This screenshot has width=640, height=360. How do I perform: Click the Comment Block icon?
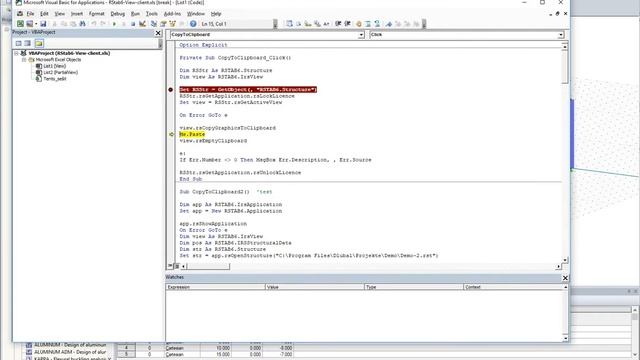point(368,24)
